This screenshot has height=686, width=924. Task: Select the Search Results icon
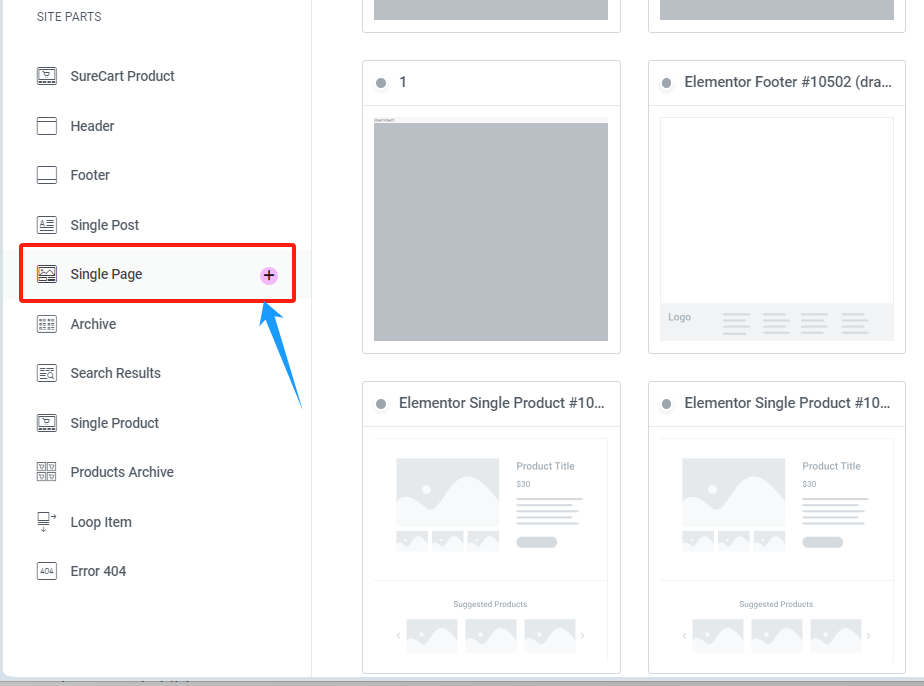pos(46,373)
